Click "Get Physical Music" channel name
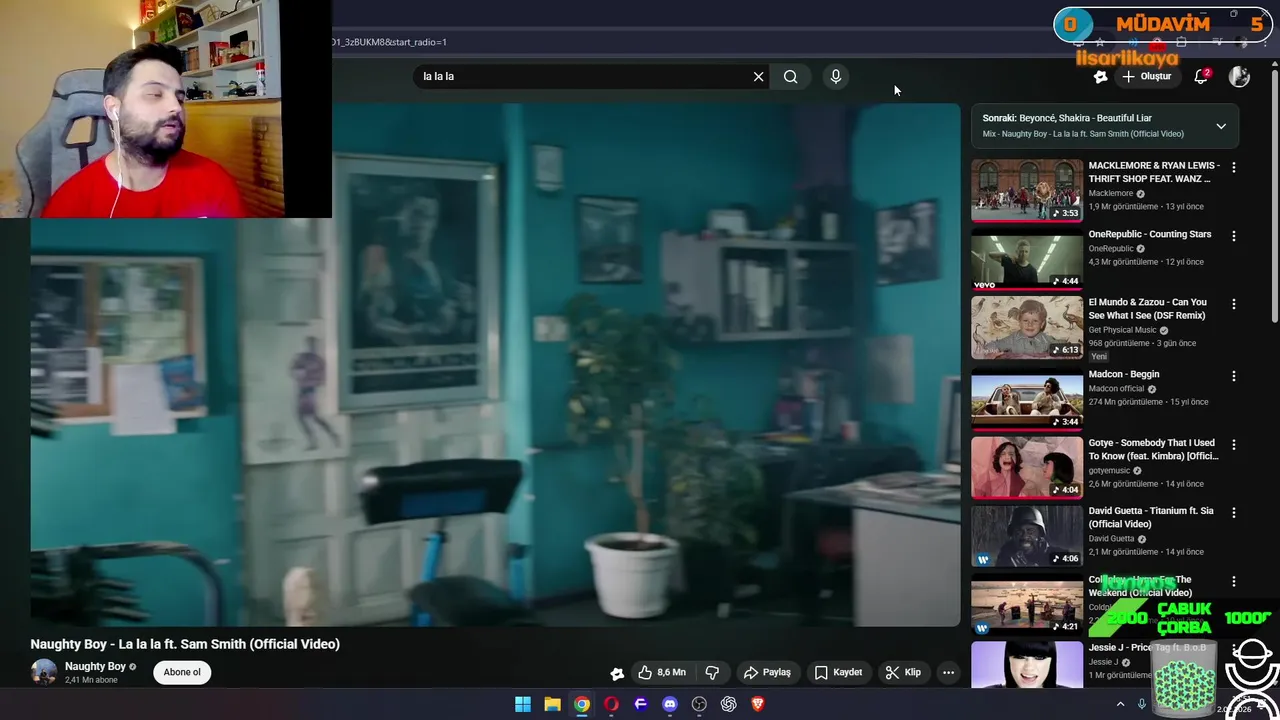 (x=1122, y=330)
